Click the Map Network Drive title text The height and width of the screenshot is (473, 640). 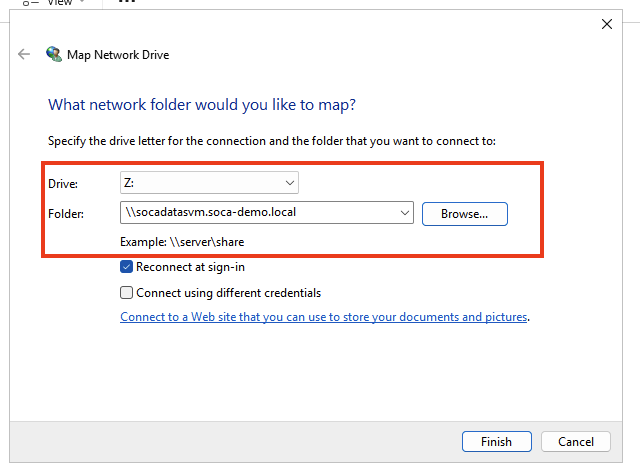click(118, 55)
